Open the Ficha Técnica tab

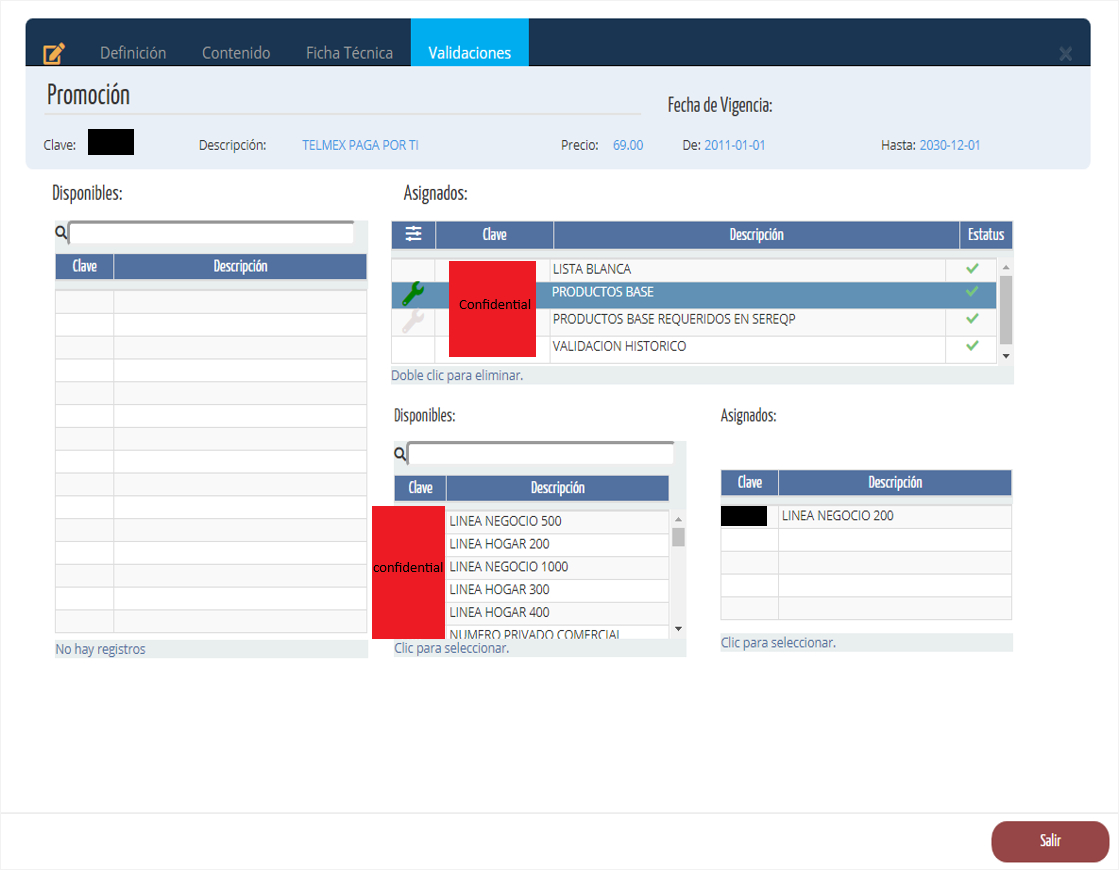tap(349, 53)
